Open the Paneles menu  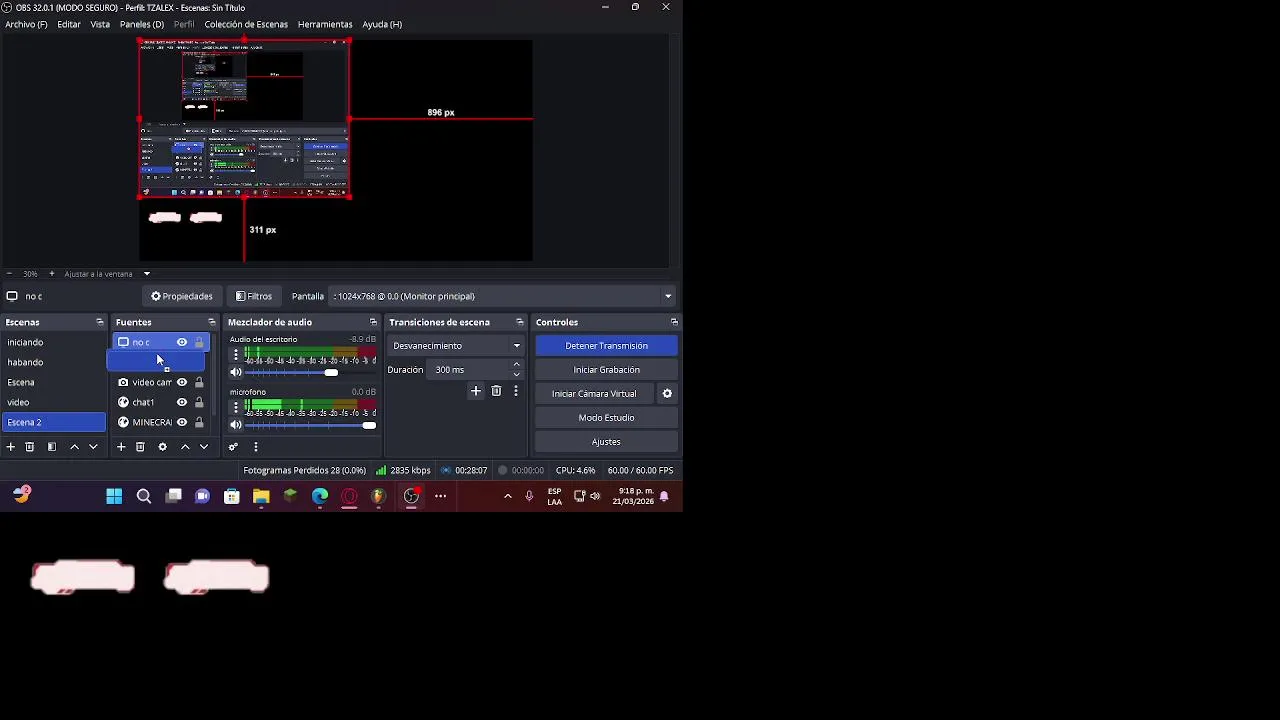tap(142, 24)
